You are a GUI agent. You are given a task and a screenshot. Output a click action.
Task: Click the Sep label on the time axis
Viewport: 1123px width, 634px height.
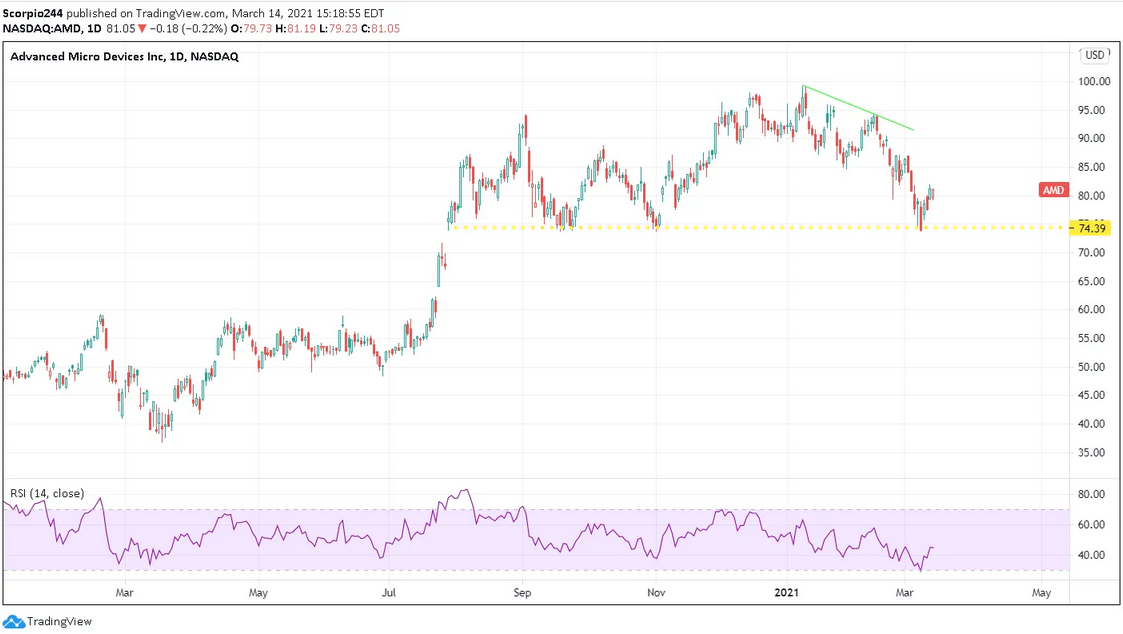[x=522, y=592]
